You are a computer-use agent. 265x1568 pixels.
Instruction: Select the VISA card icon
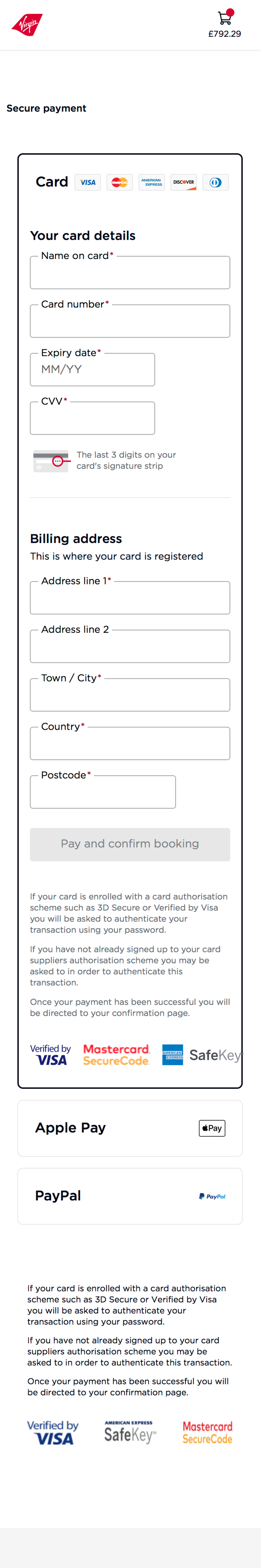point(87,182)
